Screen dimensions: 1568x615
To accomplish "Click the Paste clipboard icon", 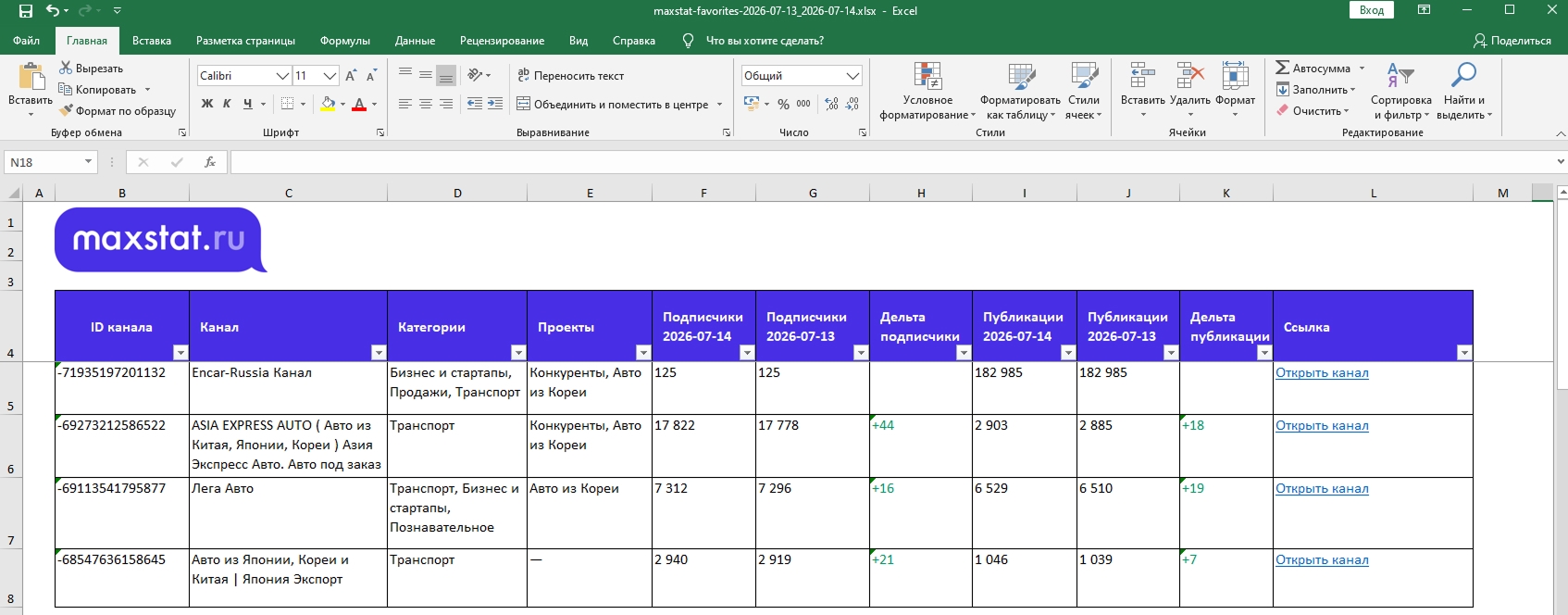I will pyautogui.click(x=31, y=77).
